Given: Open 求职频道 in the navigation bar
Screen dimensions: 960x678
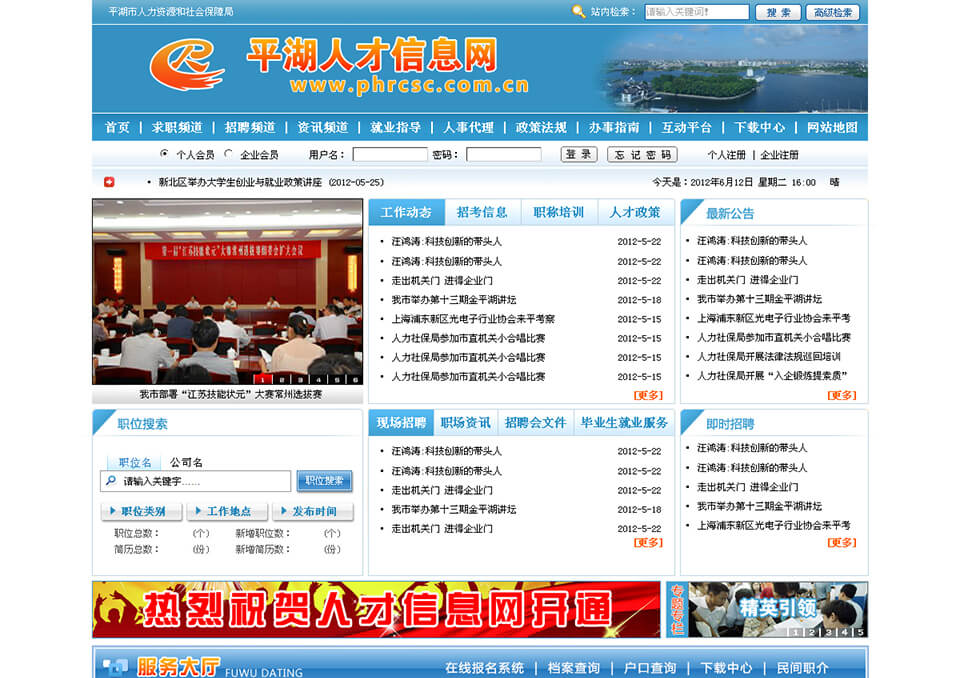Looking at the screenshot, I should point(177,127).
